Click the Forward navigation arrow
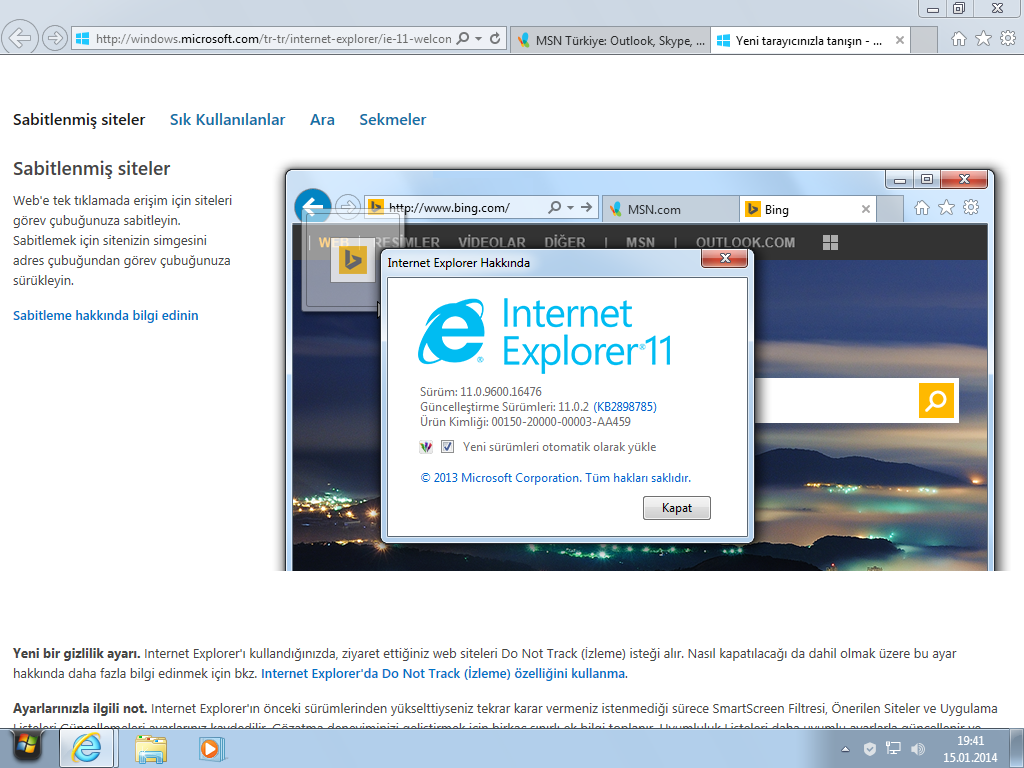This screenshot has width=1024, height=768. (x=55, y=39)
